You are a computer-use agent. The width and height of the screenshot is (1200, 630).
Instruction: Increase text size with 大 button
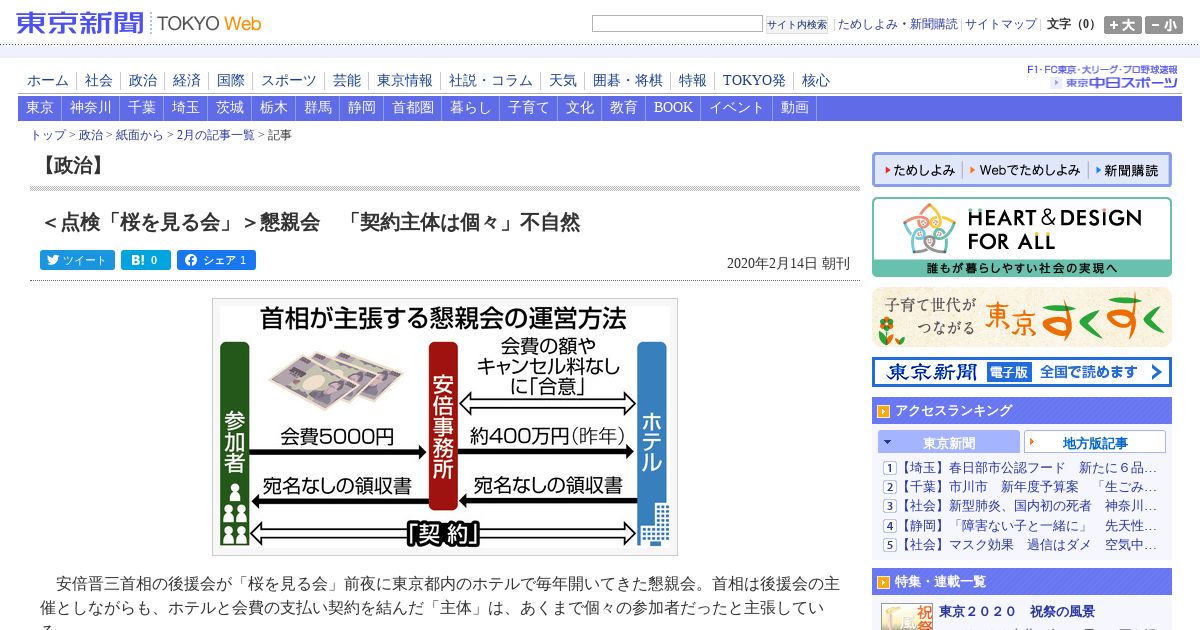click(1123, 25)
